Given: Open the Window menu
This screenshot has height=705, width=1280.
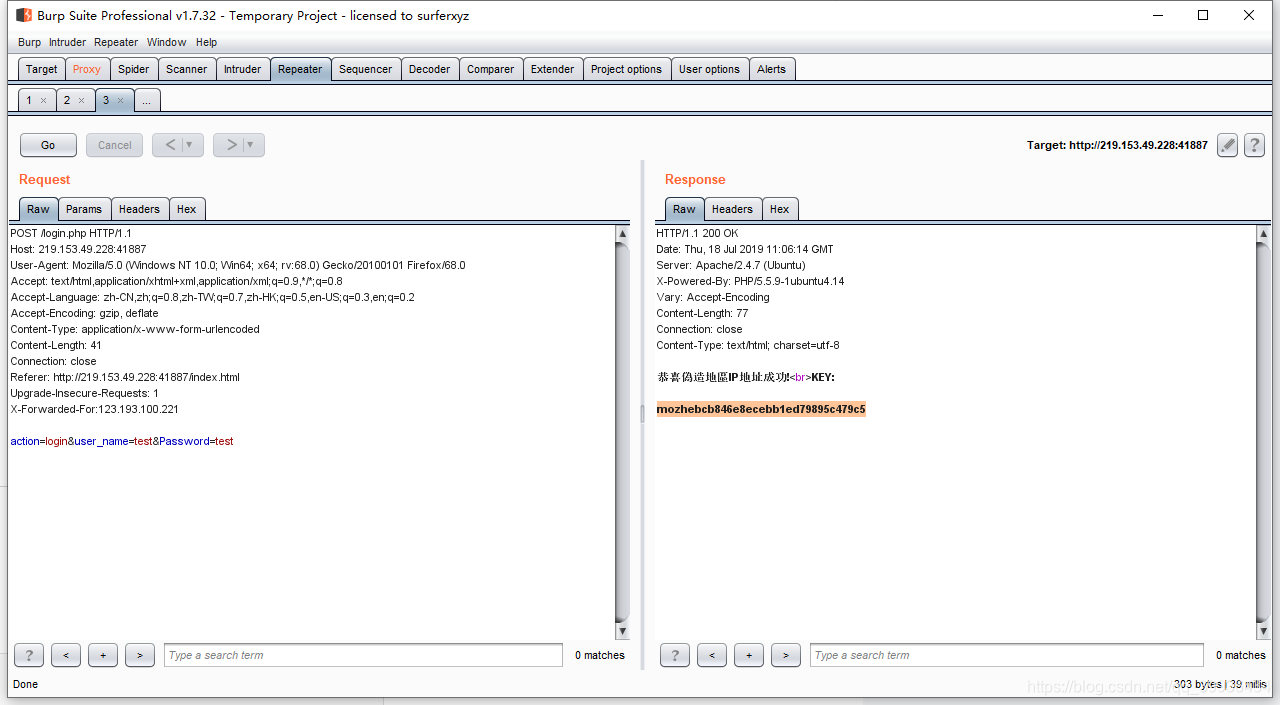Looking at the screenshot, I should (x=167, y=42).
